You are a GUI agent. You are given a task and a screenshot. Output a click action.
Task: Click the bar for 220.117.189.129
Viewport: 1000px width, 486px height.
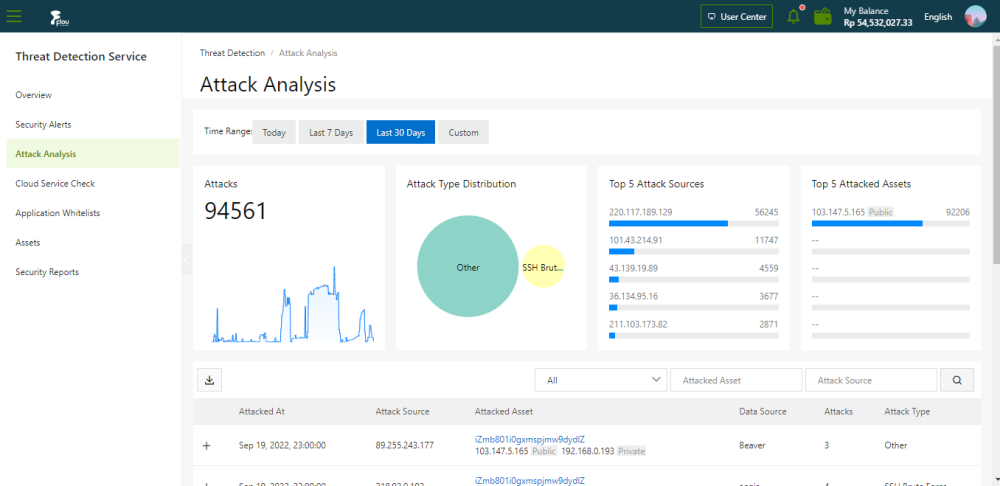coord(694,224)
